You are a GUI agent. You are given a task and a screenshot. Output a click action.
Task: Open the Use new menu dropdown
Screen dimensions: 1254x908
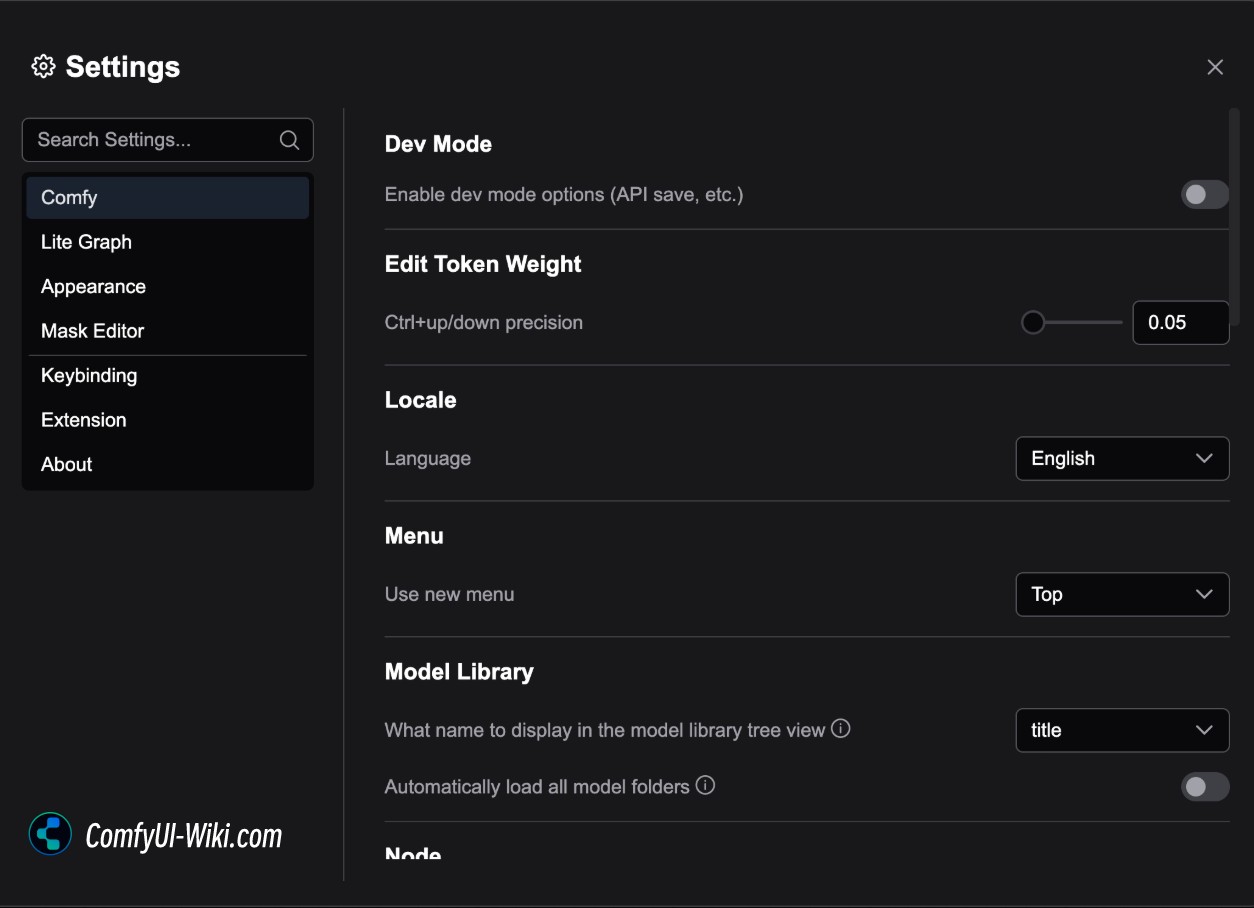[1122, 594]
